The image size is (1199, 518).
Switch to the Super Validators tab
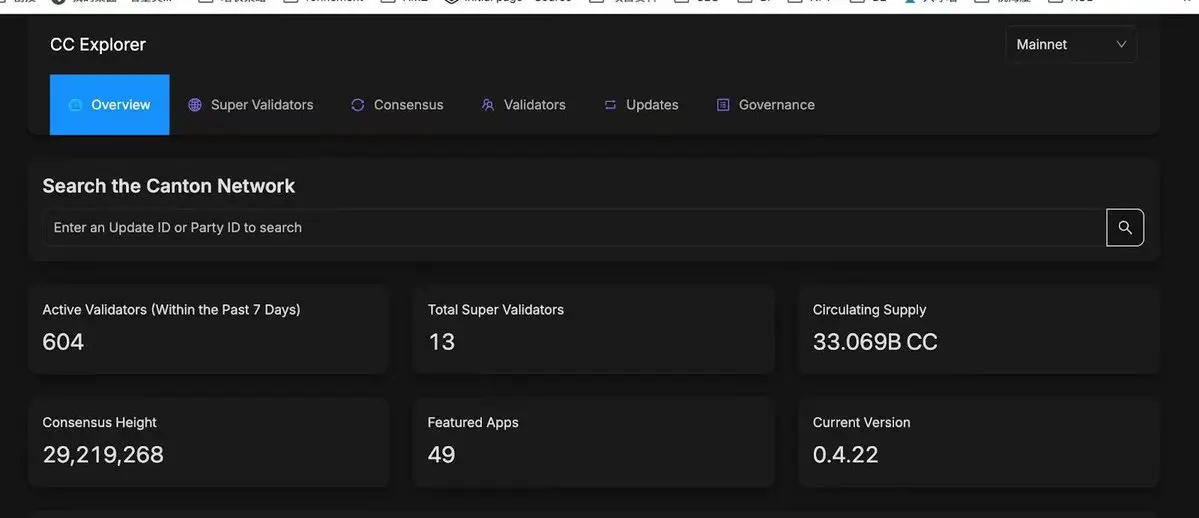[251, 105]
